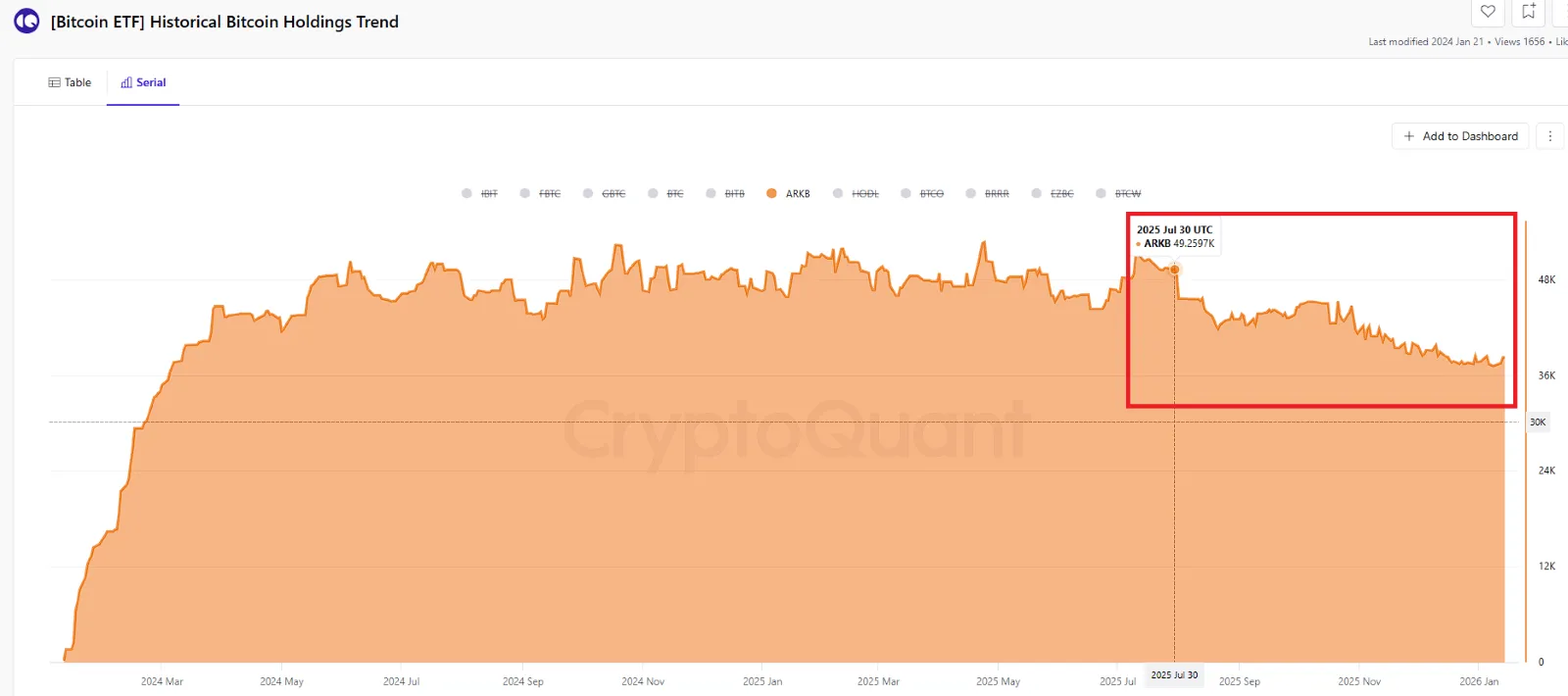The image size is (1568, 696).
Task: Open the three-dot chart options menu
Action: click(1549, 136)
